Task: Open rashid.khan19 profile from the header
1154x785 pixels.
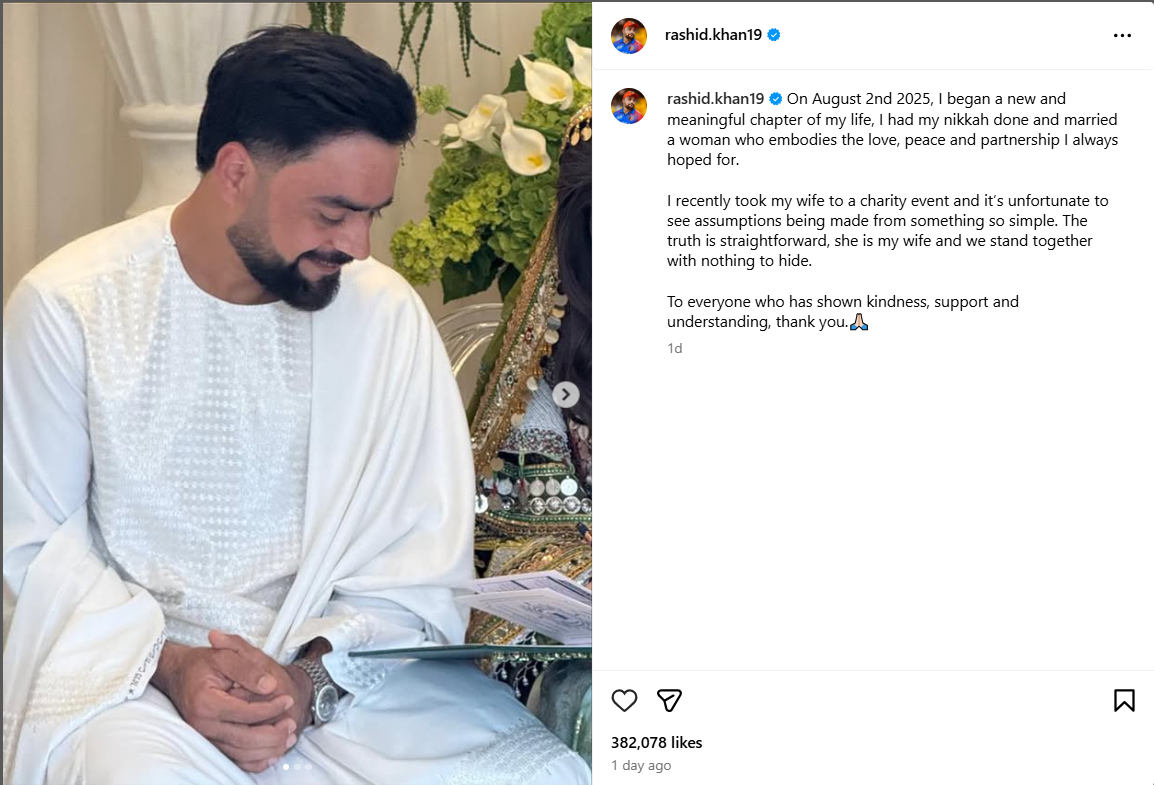Action: coord(712,35)
